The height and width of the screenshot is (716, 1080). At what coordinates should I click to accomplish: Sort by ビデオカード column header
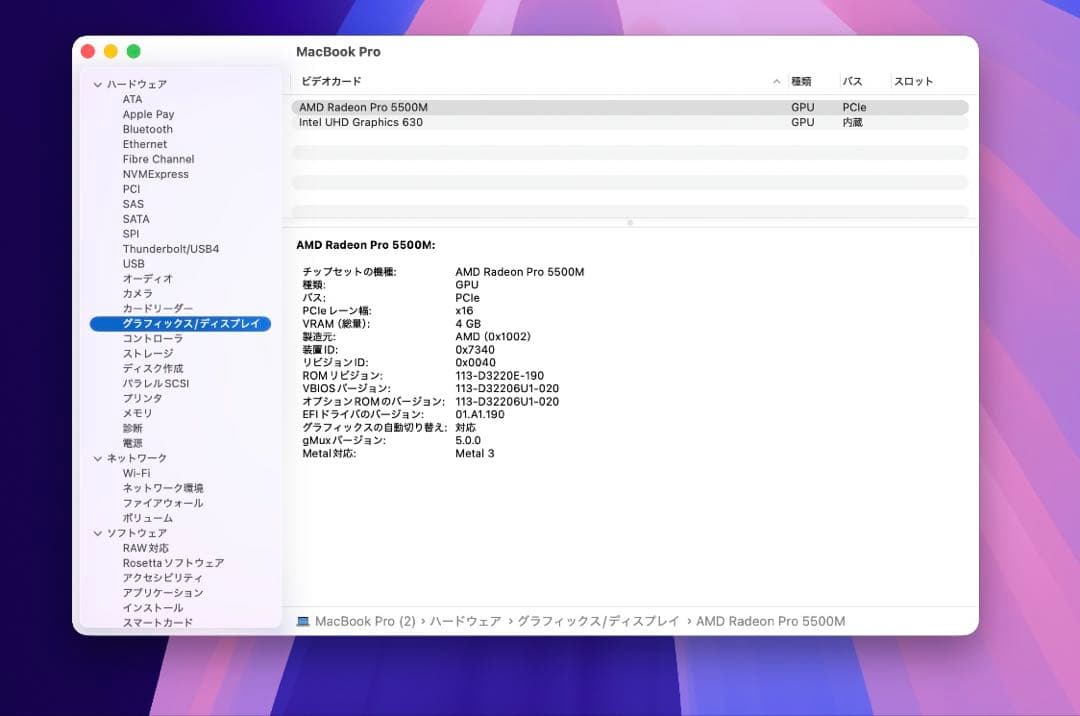coord(331,81)
